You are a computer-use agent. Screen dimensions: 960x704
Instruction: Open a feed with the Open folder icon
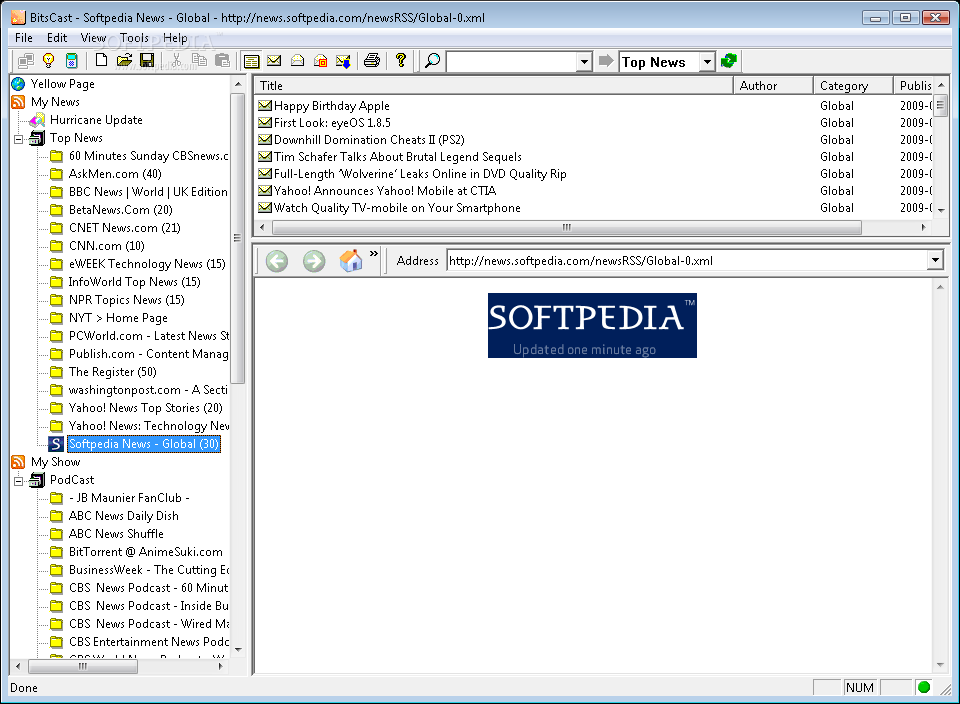point(125,60)
